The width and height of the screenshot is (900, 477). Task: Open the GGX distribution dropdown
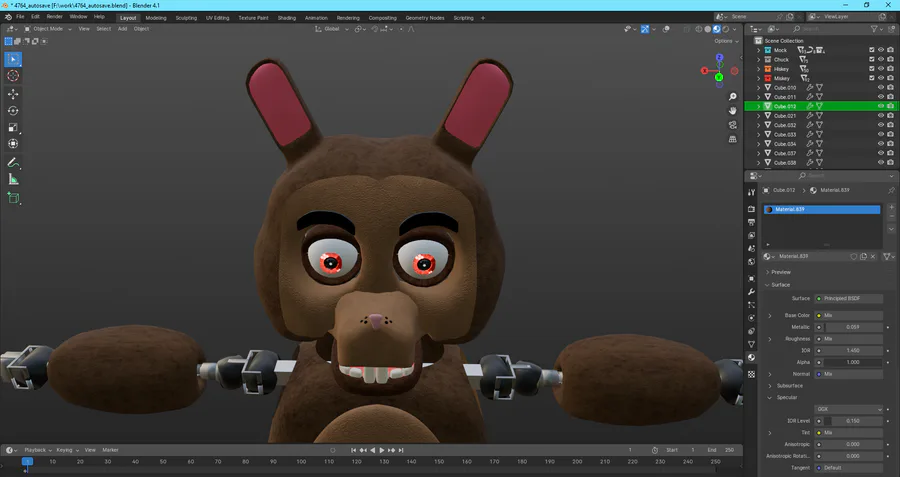pyautogui.click(x=848, y=409)
